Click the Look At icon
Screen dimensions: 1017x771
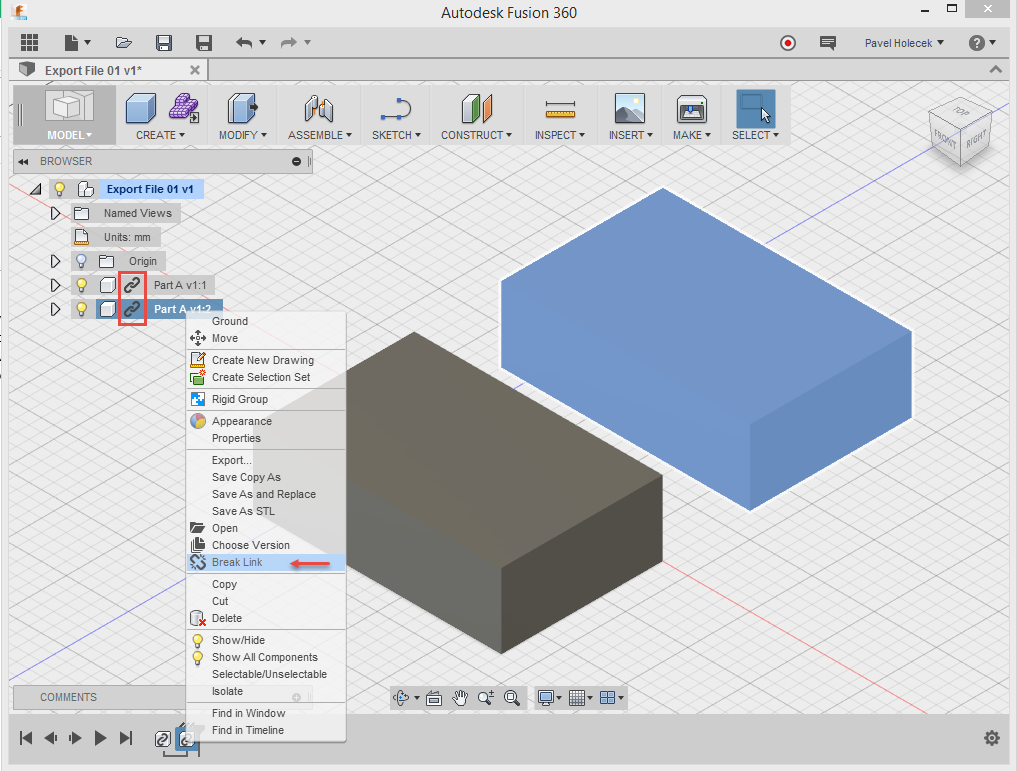coord(434,698)
